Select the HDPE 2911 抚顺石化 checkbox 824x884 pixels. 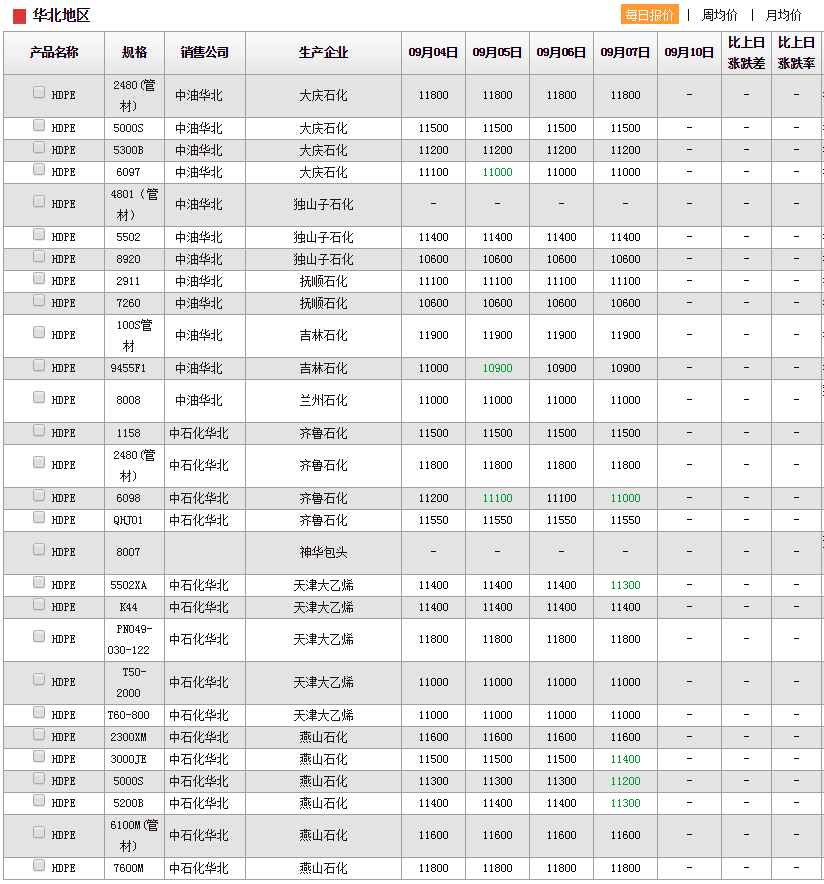[39, 277]
